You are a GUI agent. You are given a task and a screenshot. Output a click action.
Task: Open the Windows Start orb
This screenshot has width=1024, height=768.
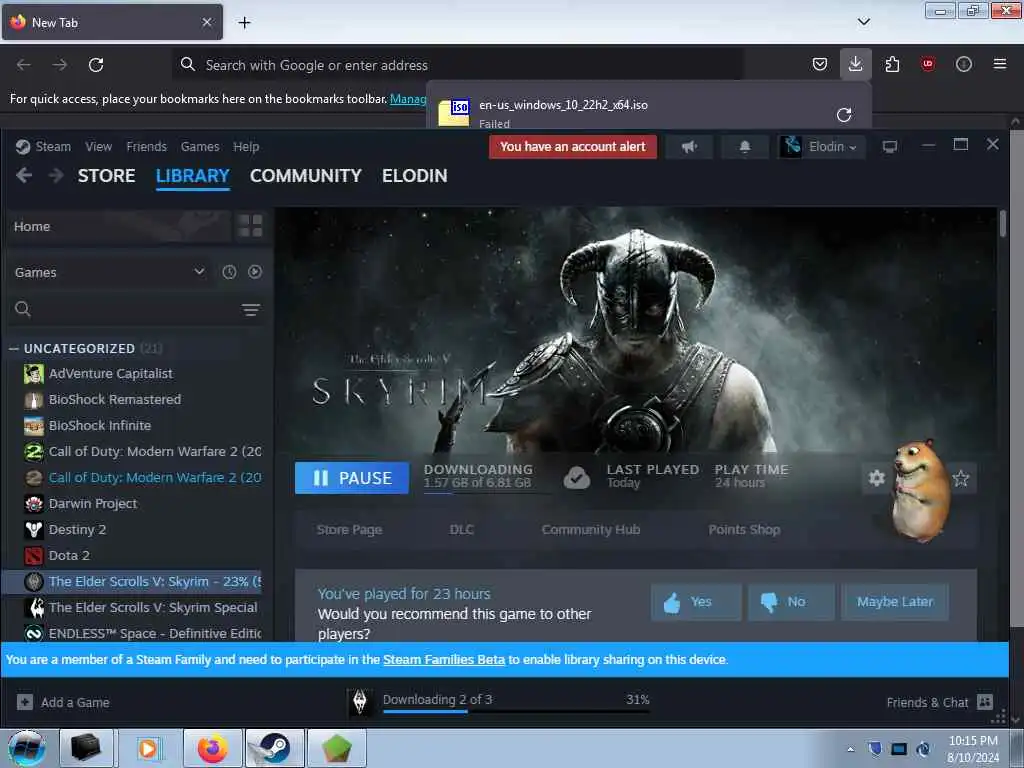click(27, 748)
